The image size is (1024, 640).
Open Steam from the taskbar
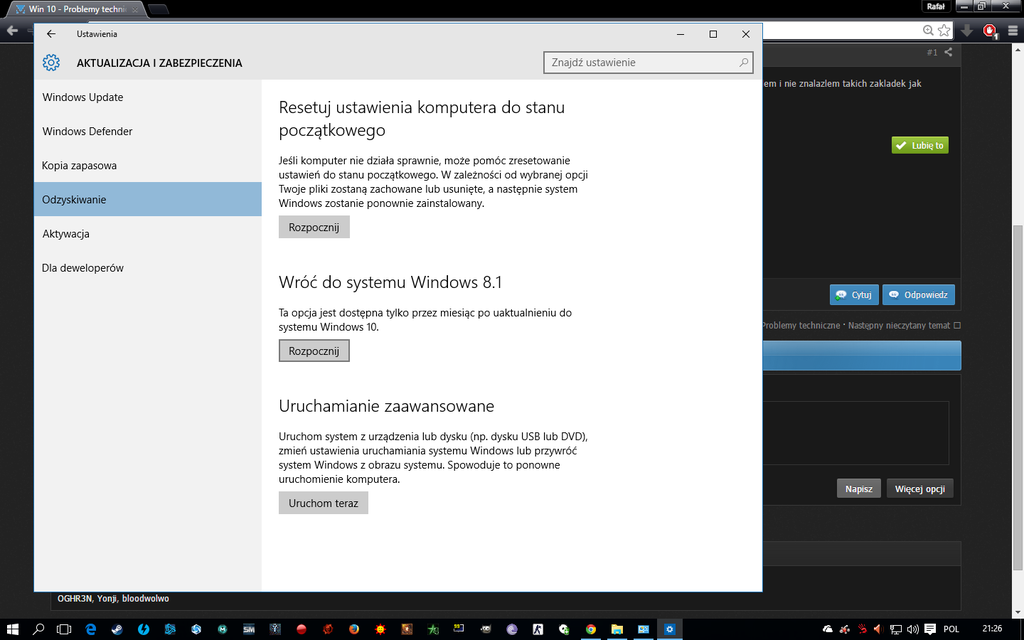(117, 630)
